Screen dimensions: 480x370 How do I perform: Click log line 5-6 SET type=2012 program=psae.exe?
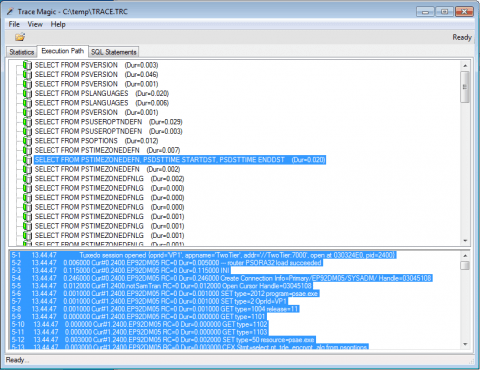165,294
